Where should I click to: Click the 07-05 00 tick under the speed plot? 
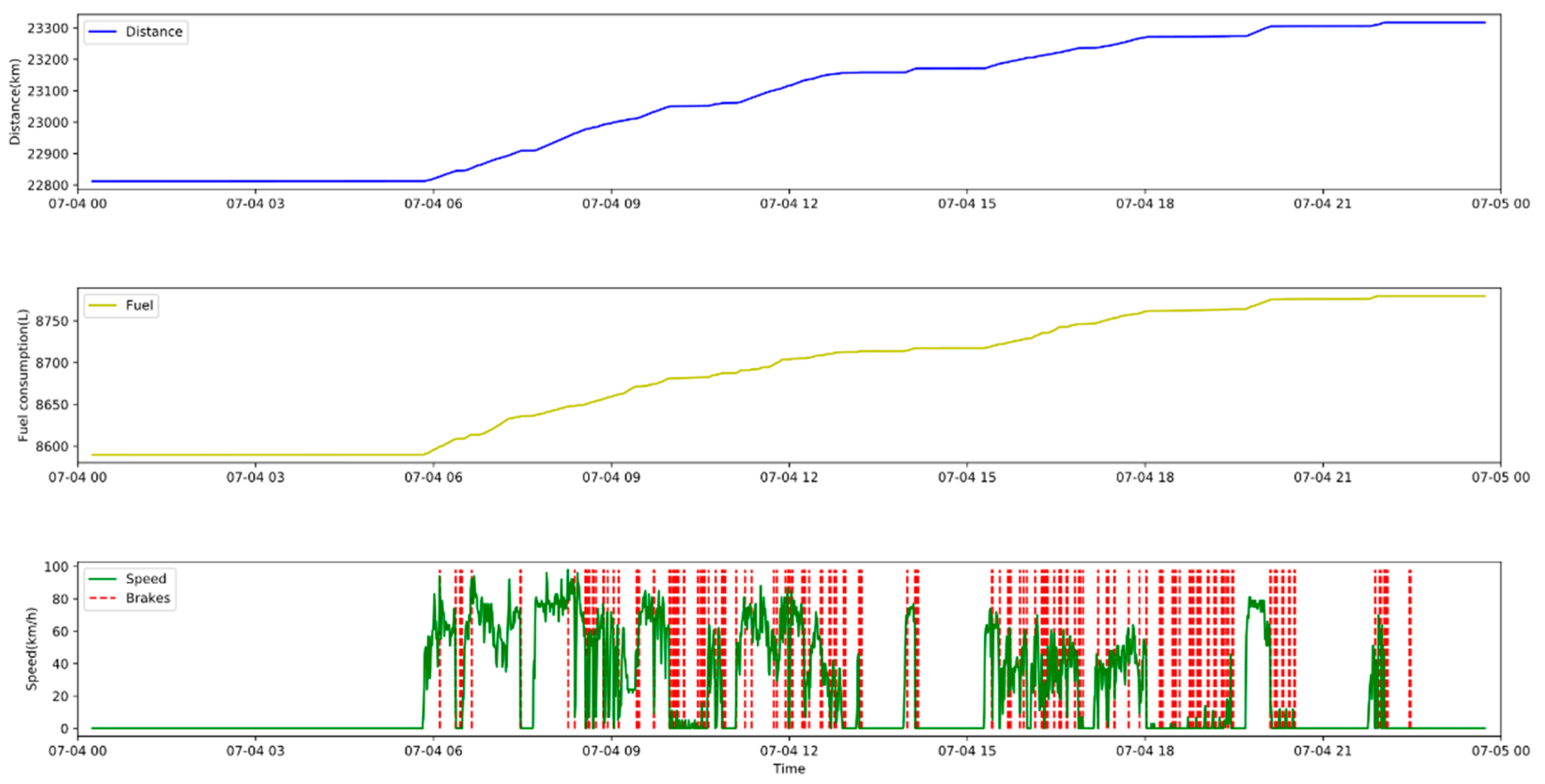pyautogui.click(x=1500, y=751)
